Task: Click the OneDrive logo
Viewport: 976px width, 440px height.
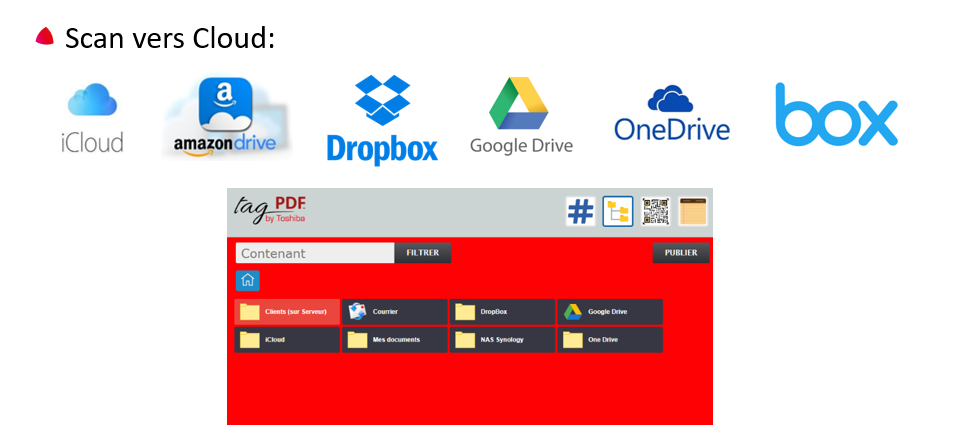Action: point(672,113)
